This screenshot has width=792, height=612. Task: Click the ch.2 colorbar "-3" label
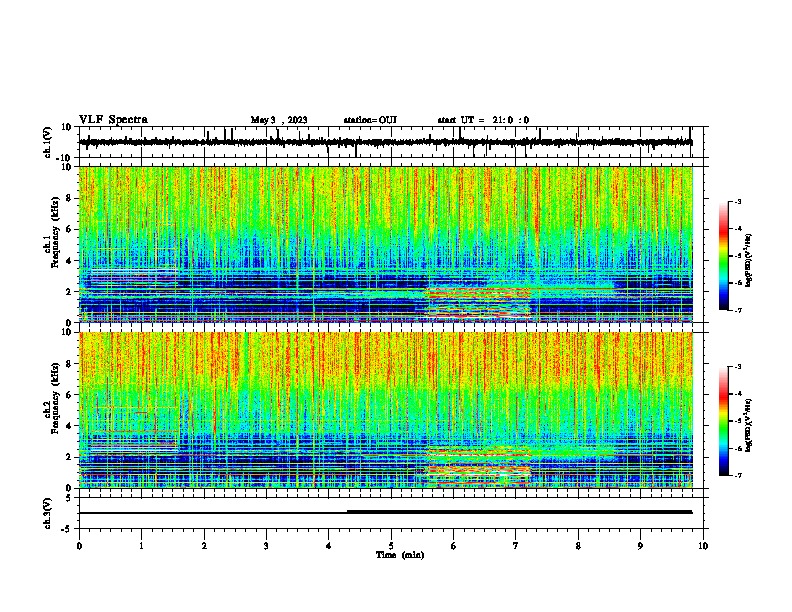pos(738,367)
